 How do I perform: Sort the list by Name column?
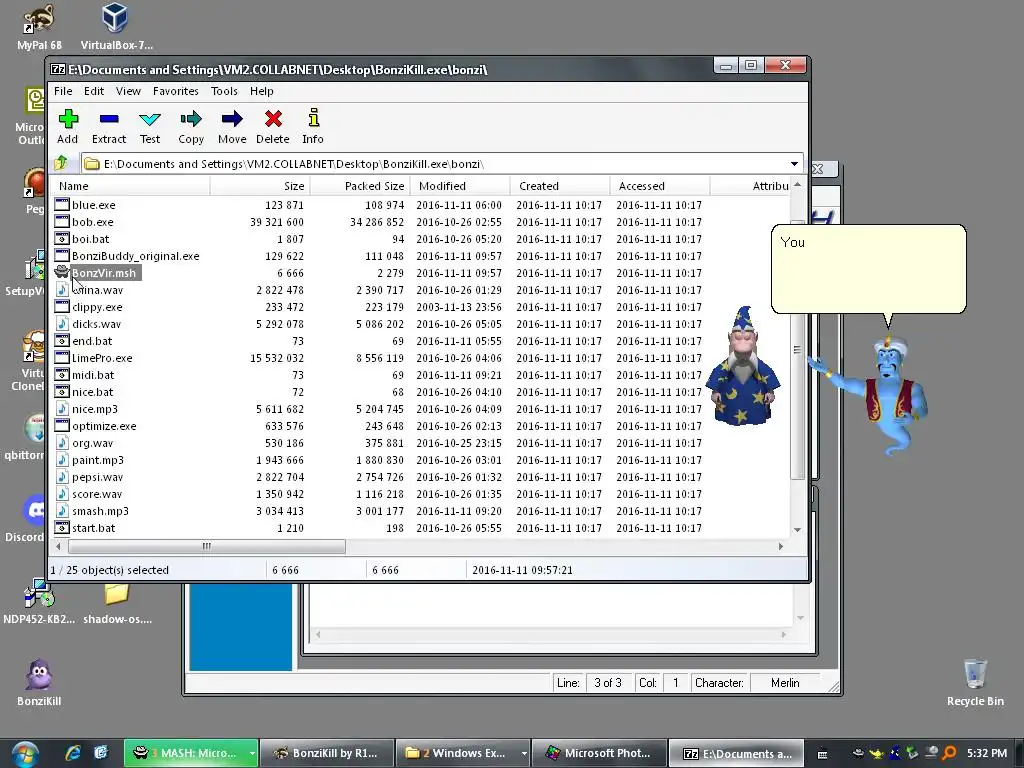[131, 185]
